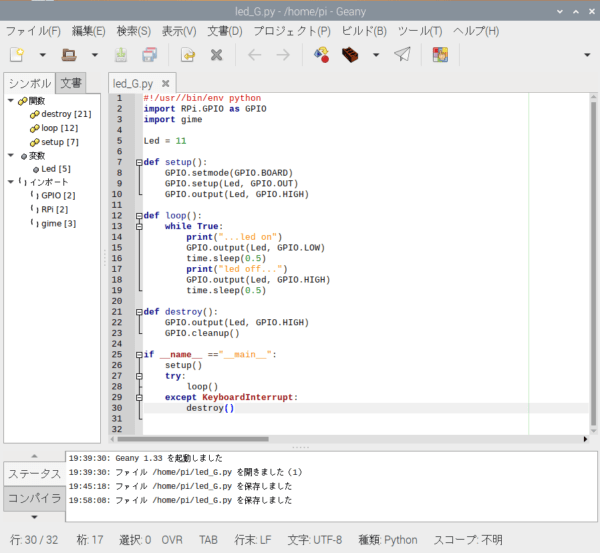The width and height of the screenshot is (600, 553).
Task: Collapse the 関数 tree group
Action: 11,101
